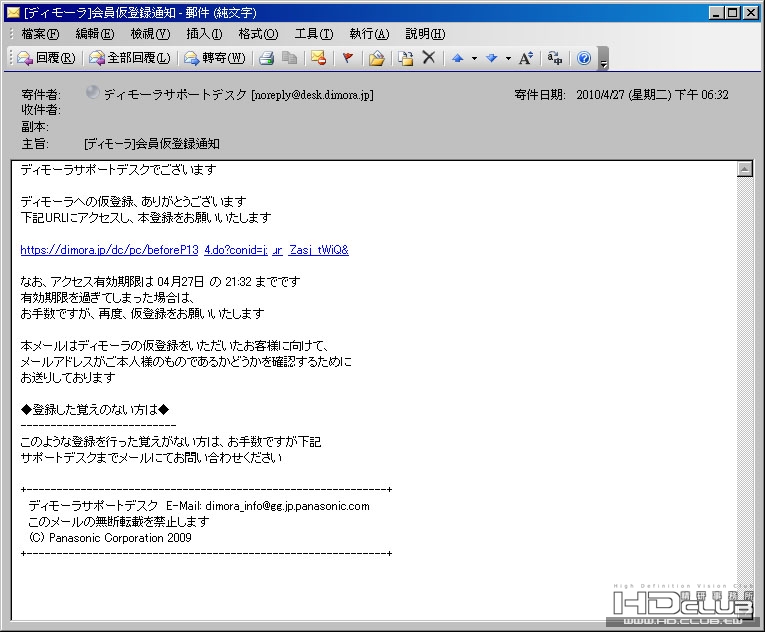The height and width of the screenshot is (632, 765).
Task: Delete the message with the X icon
Action: click(428, 58)
